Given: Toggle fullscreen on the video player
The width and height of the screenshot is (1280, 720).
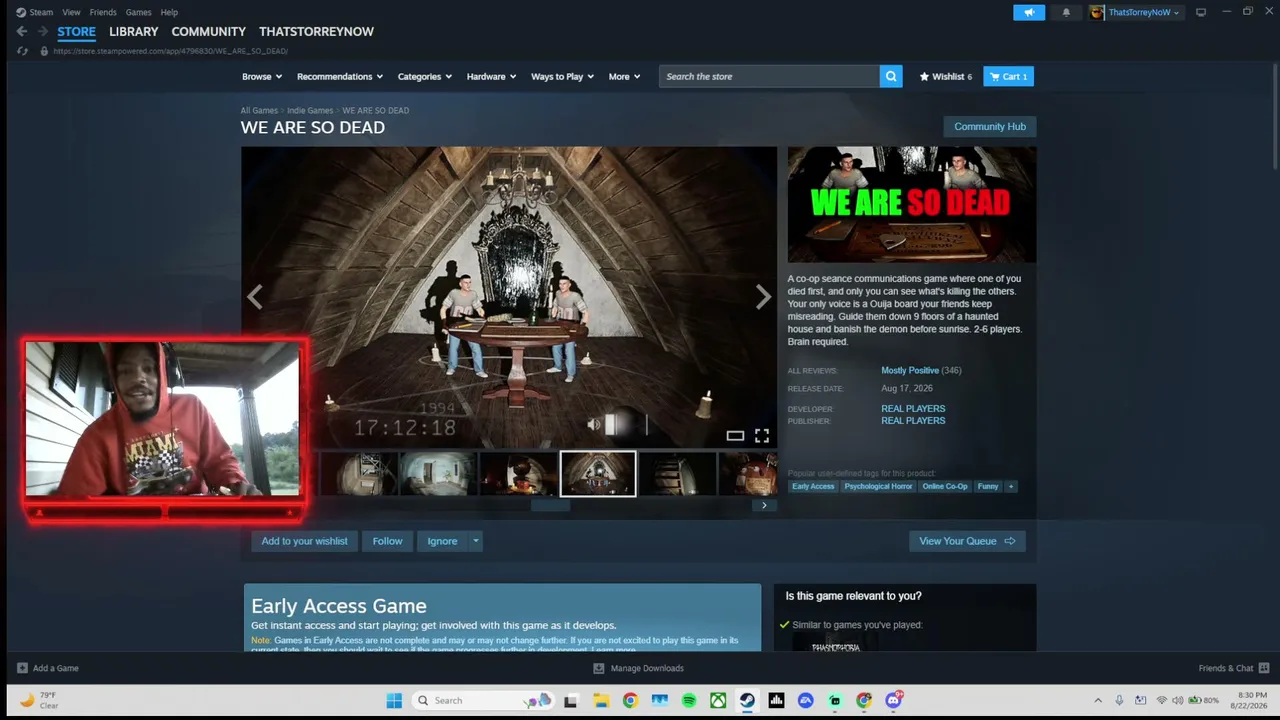Looking at the screenshot, I should 762,435.
